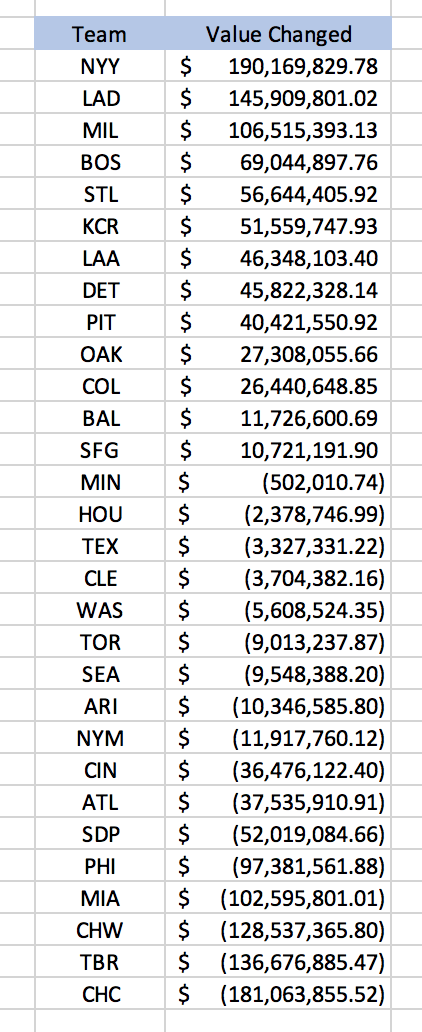
Task: Click the LAD team cell
Action: click(x=100, y=98)
